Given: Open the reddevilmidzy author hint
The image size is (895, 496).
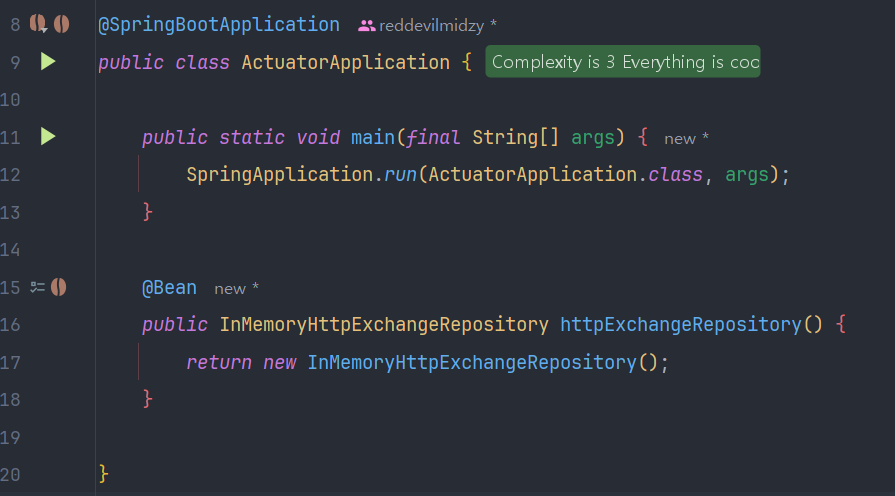Looking at the screenshot, I should point(432,26).
